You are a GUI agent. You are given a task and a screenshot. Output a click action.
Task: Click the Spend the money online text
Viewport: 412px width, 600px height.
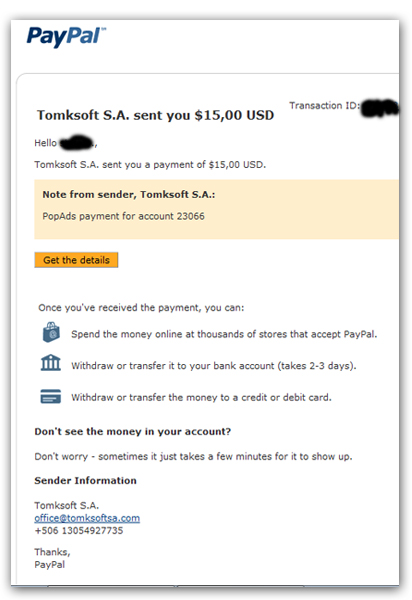(x=224, y=334)
